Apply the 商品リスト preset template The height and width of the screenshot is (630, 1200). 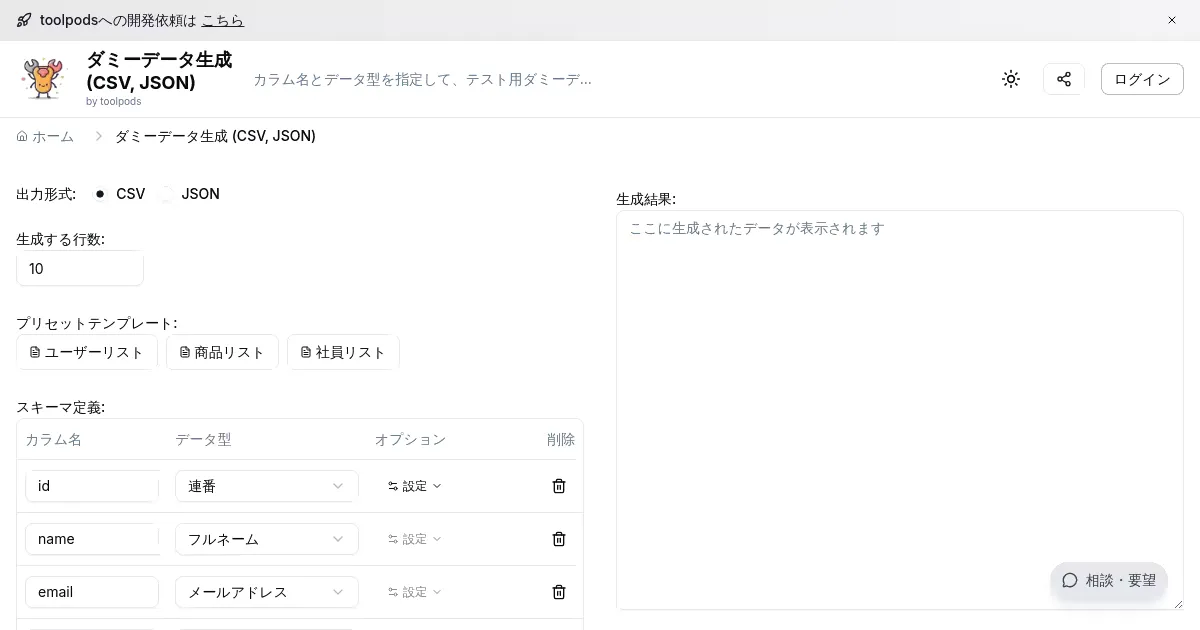[222, 352]
